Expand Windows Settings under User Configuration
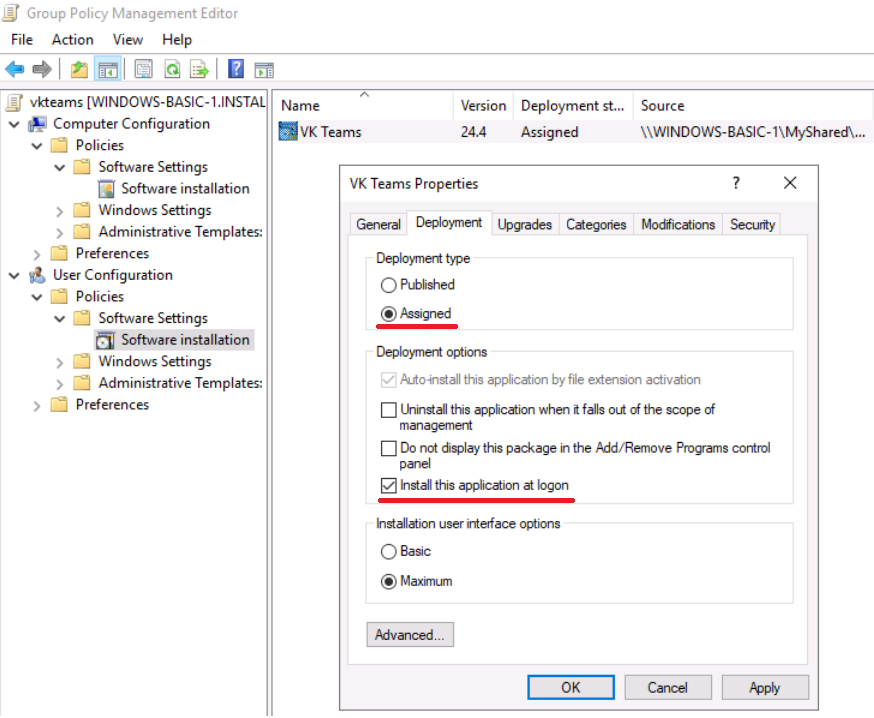Viewport: 874px width, 718px height. coord(60,362)
